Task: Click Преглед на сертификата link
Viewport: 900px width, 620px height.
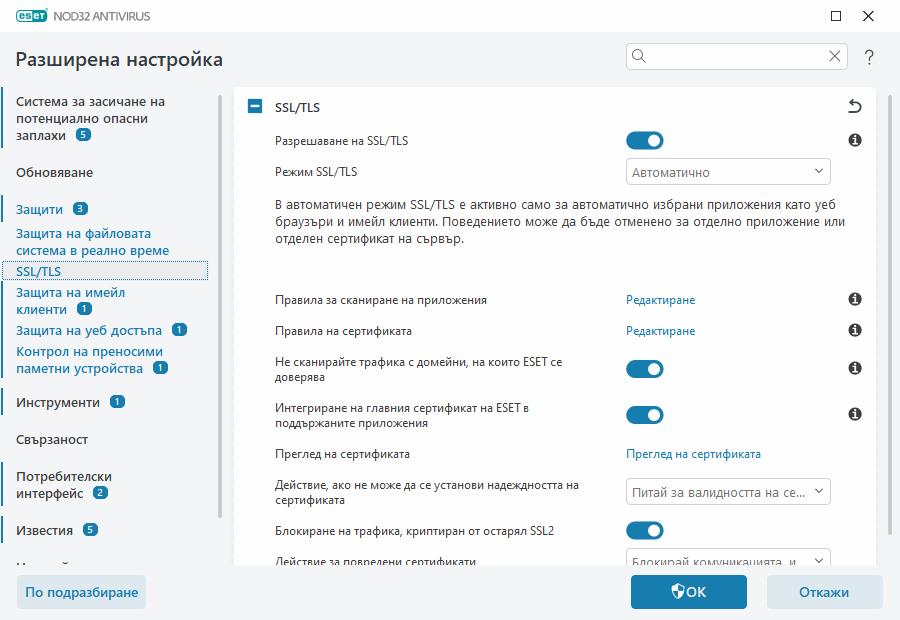Action: (693, 453)
